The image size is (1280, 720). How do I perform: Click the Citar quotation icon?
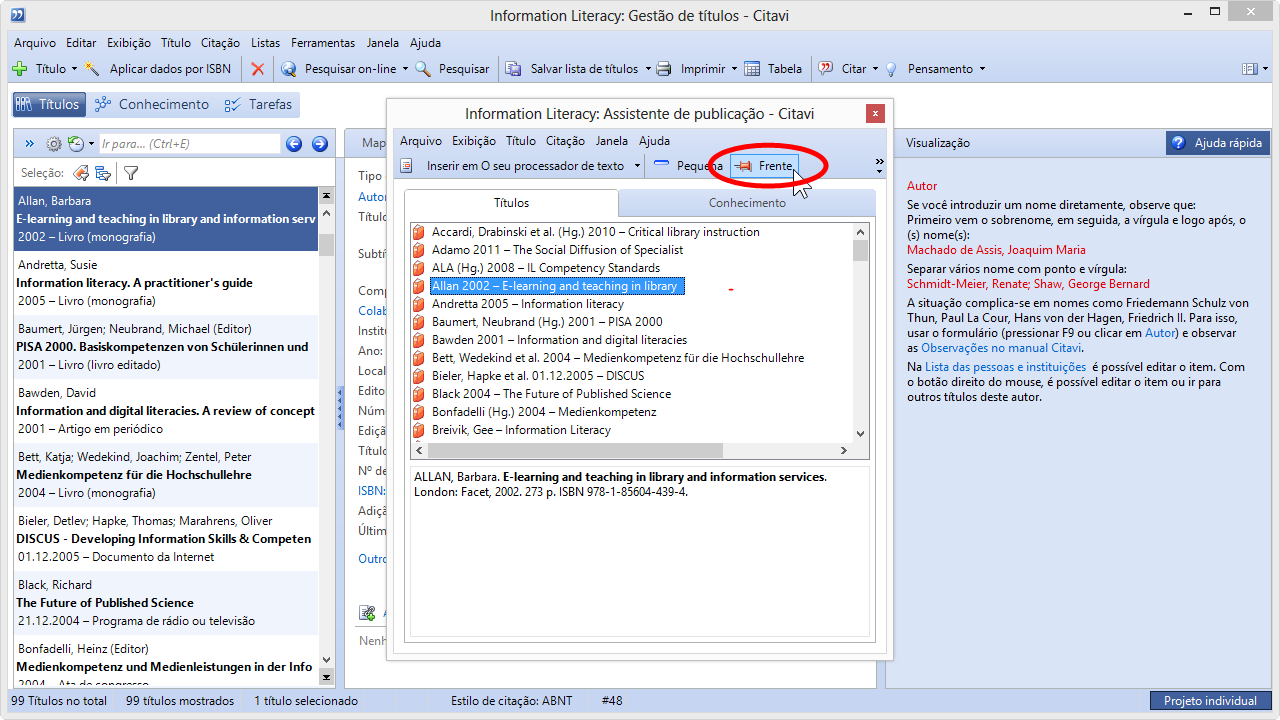point(826,69)
